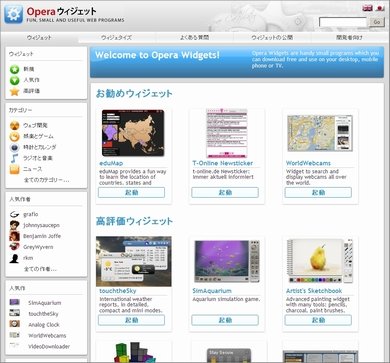This screenshot has height=363, width=390.
Task: Open the GreyWyvern author link
Action: (x=38, y=247)
